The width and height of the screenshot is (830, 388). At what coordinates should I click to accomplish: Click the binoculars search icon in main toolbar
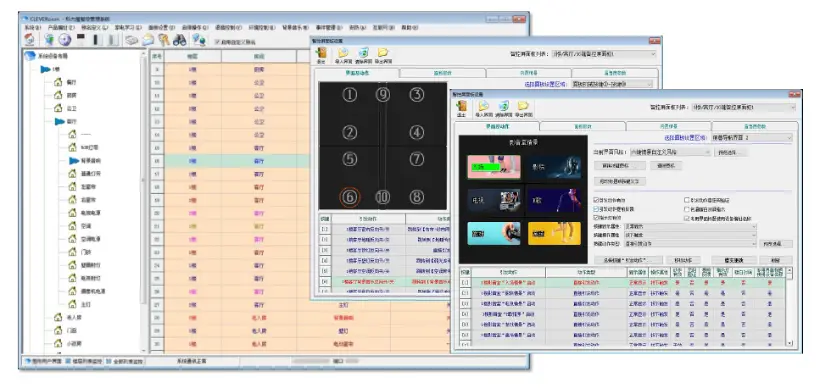(x=179, y=40)
